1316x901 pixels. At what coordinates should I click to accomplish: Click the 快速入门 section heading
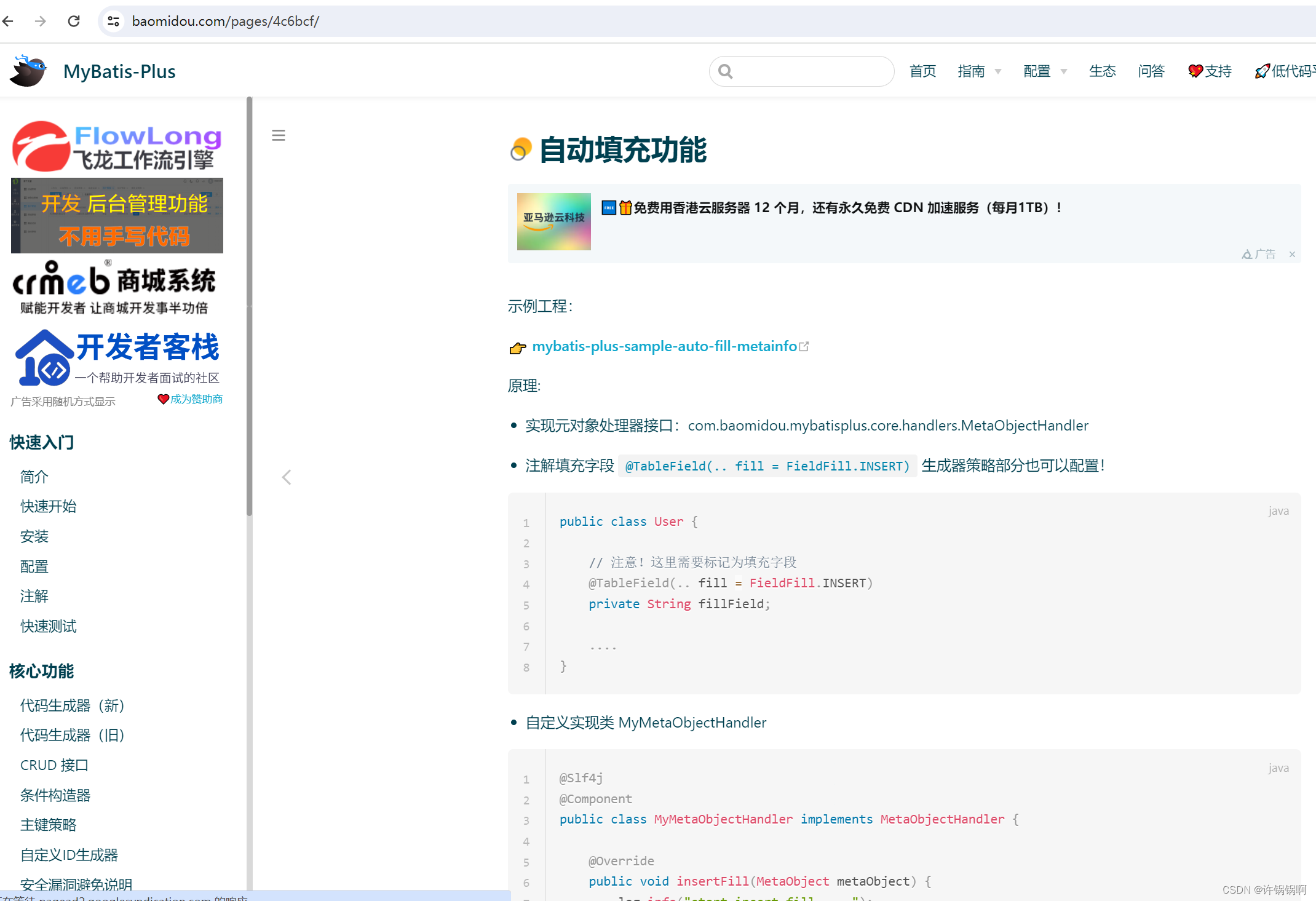(x=42, y=442)
